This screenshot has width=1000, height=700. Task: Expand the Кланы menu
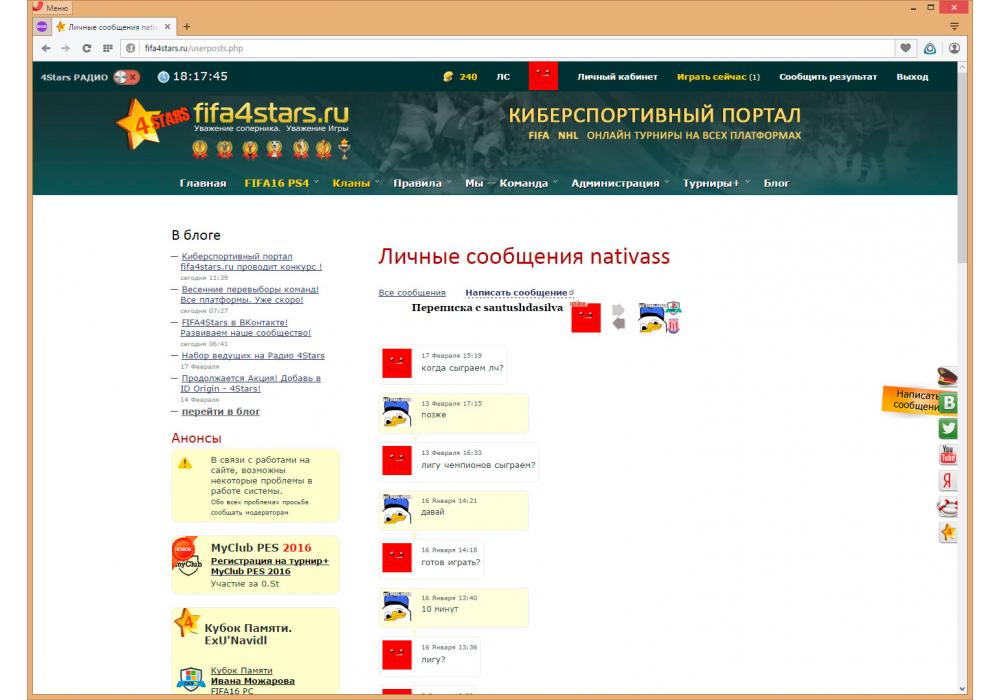(355, 184)
